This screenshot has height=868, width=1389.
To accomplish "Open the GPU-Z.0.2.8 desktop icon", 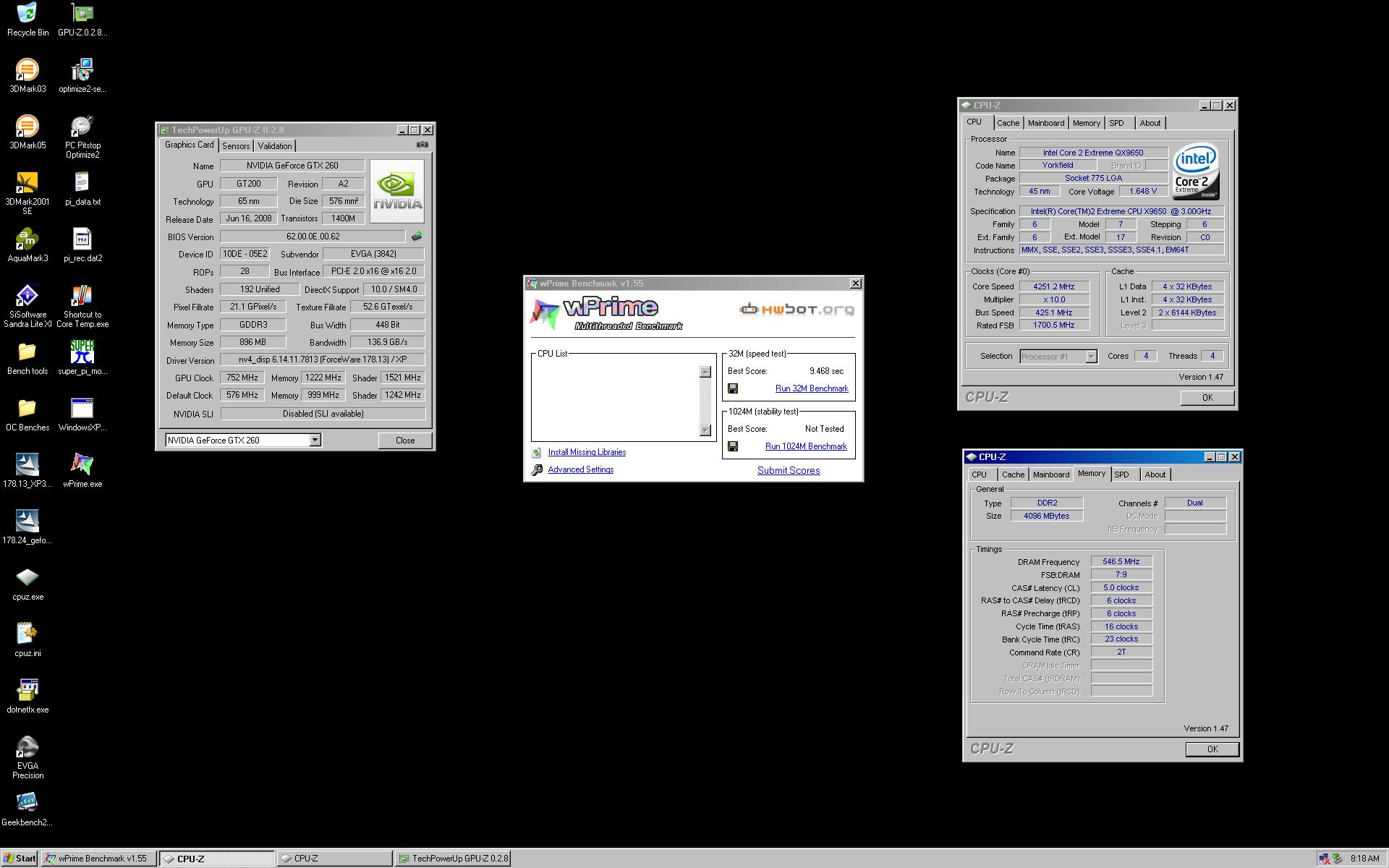I will tap(82, 20).
